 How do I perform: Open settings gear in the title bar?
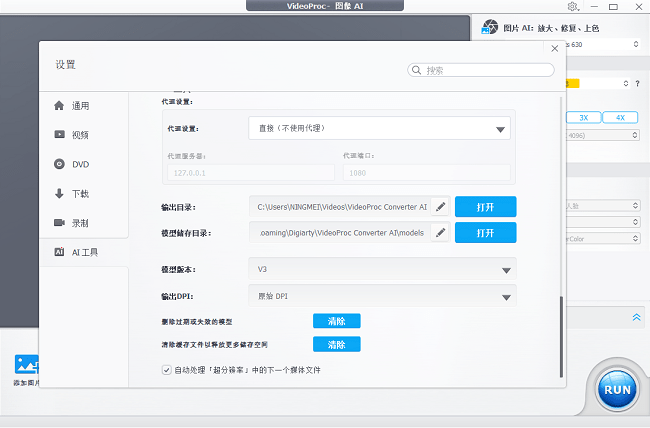pos(572,7)
